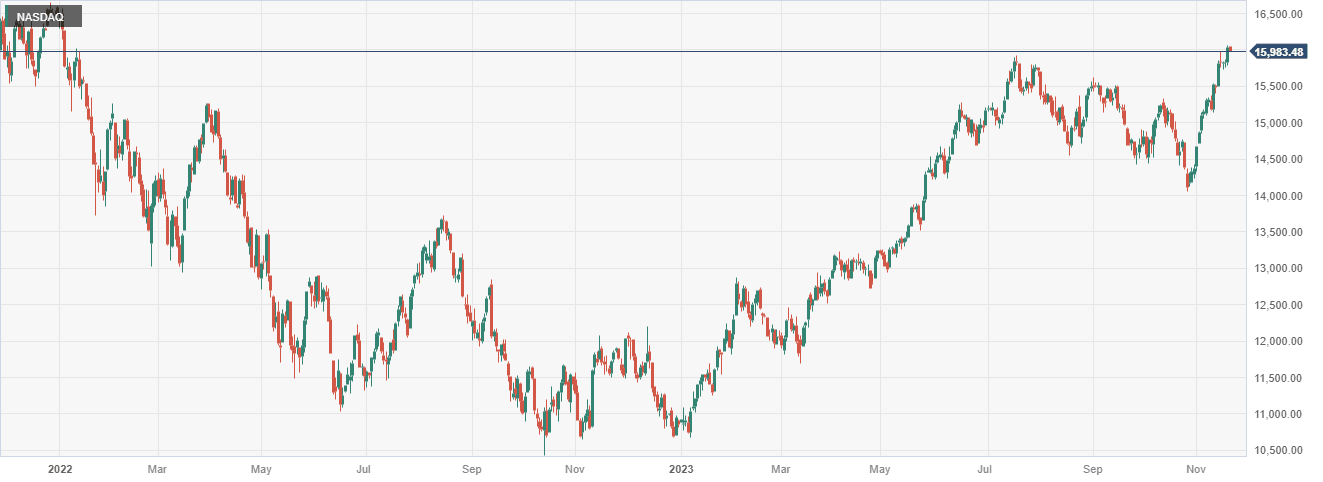Click the 13,000.00 price axis label
Image resolution: width=1323 pixels, height=482 pixels.
pyautogui.click(x=1280, y=269)
